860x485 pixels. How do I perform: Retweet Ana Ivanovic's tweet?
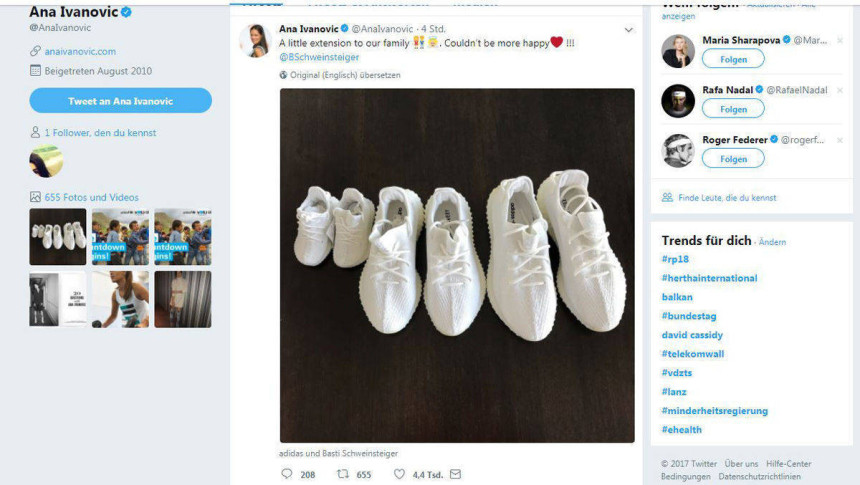tap(343, 474)
